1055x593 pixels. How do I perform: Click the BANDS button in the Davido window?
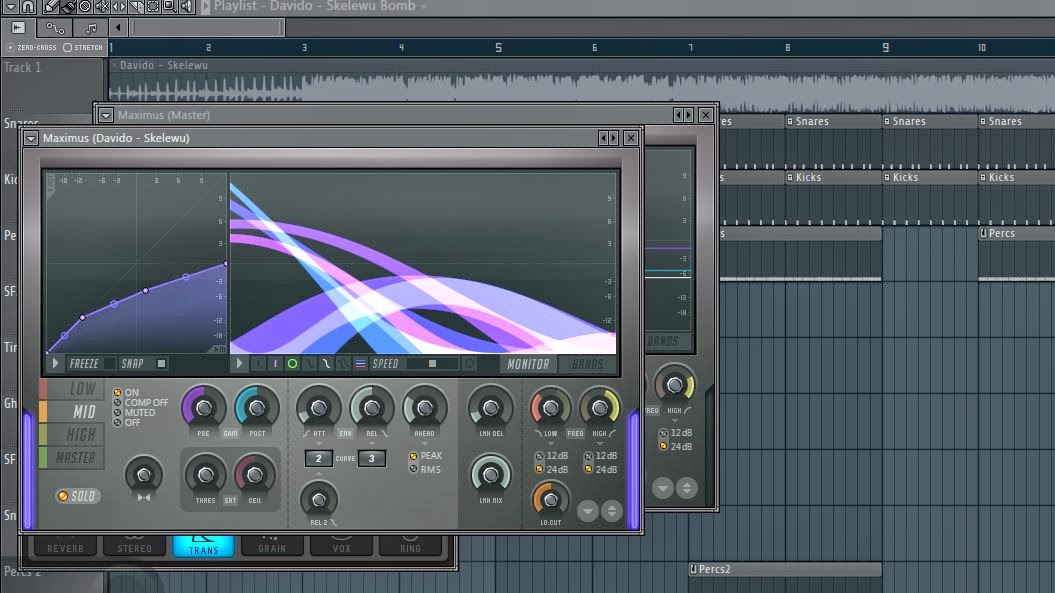[587, 364]
